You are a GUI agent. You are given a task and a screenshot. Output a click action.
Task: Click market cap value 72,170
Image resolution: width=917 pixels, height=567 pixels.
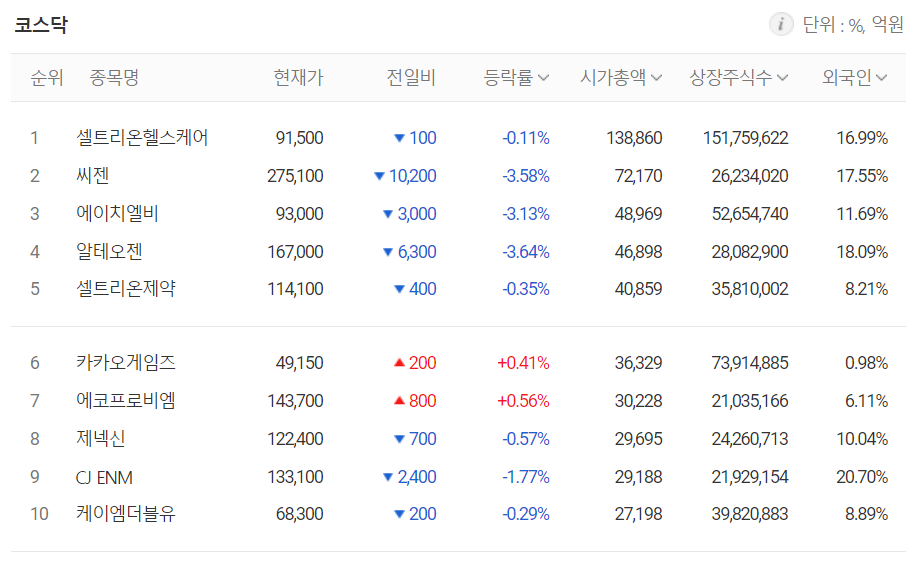click(639, 176)
